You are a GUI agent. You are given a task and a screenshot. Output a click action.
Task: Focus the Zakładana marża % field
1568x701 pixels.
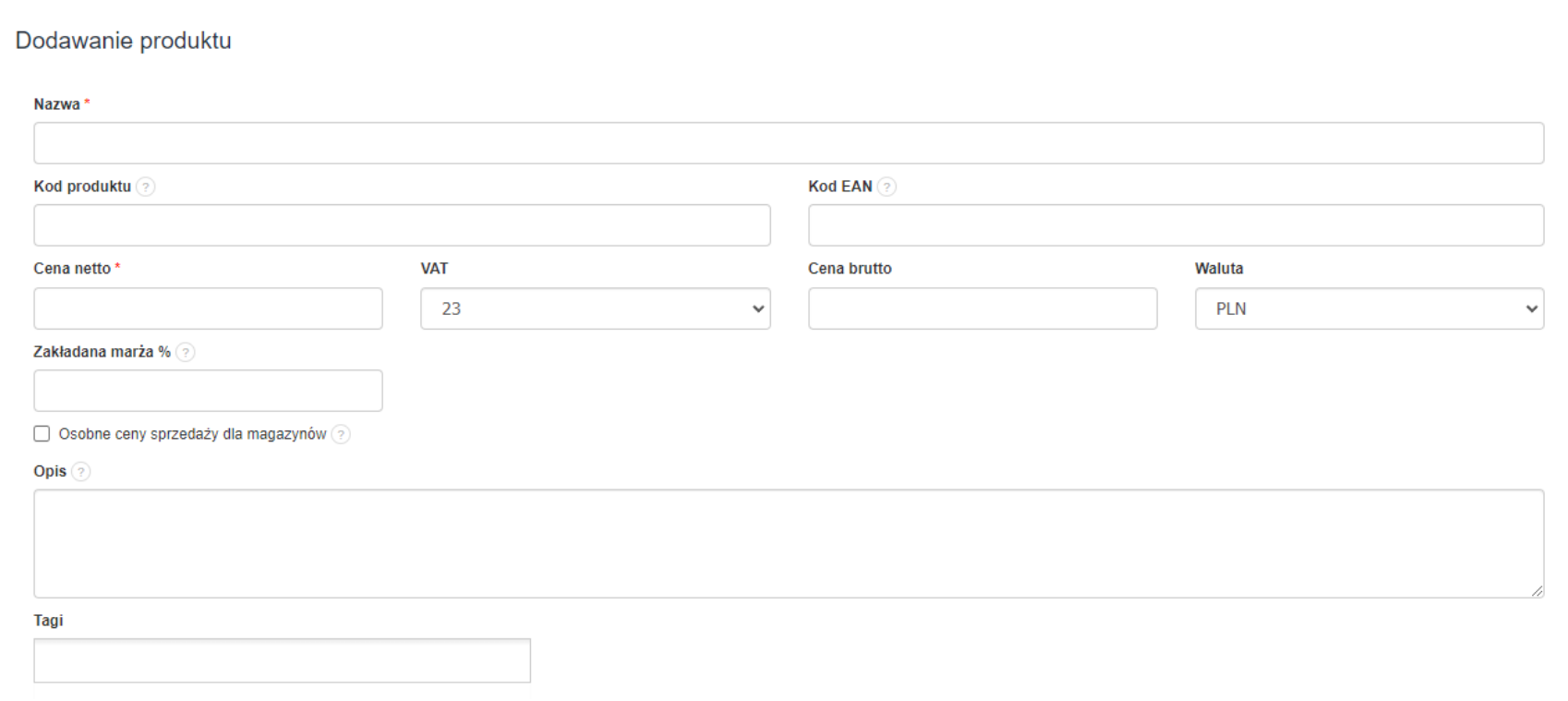[208, 391]
